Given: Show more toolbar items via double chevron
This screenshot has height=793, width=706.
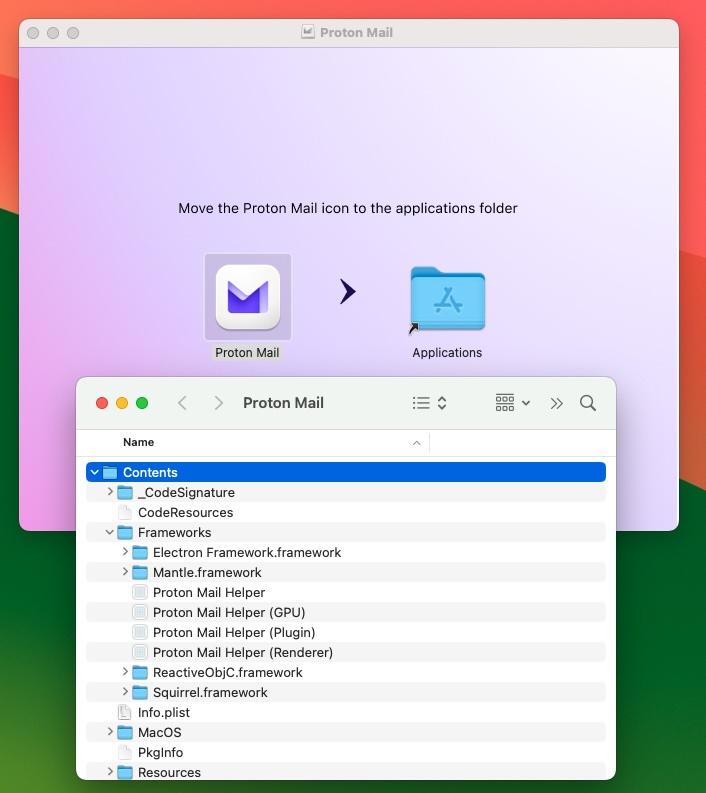Looking at the screenshot, I should point(556,403).
